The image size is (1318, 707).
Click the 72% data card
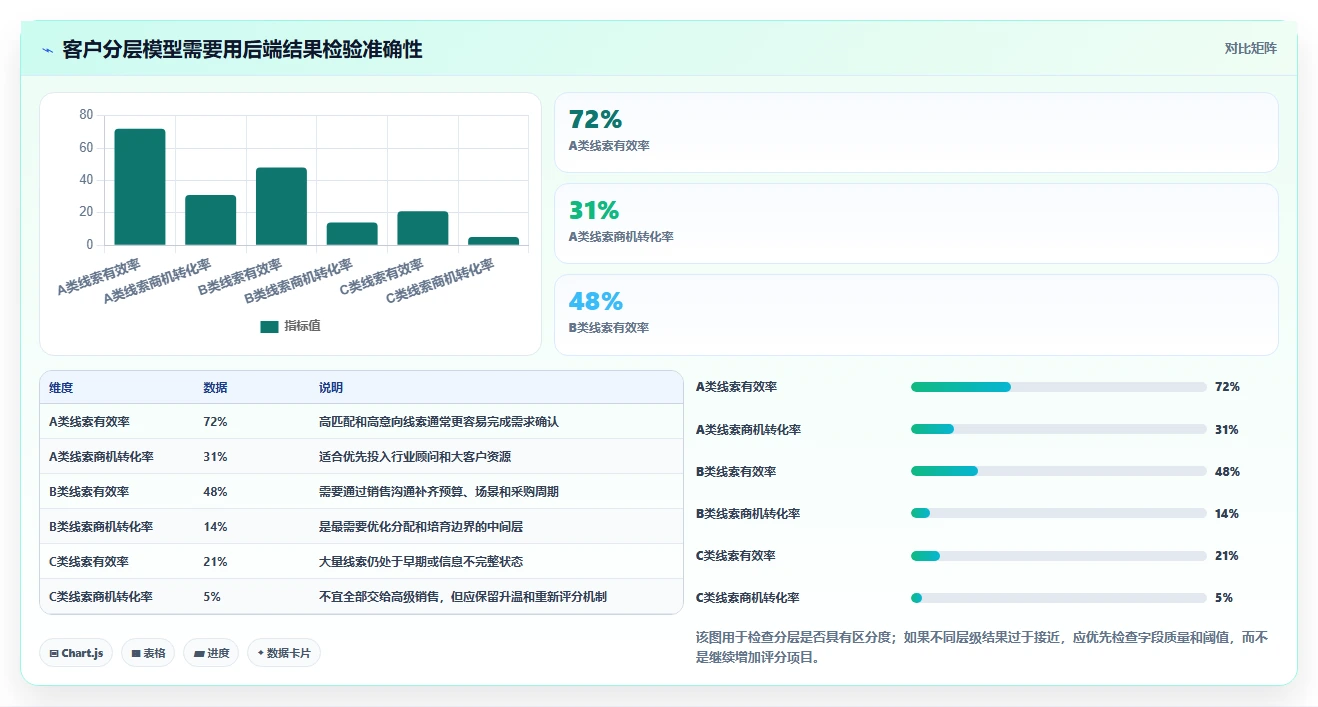pos(916,133)
